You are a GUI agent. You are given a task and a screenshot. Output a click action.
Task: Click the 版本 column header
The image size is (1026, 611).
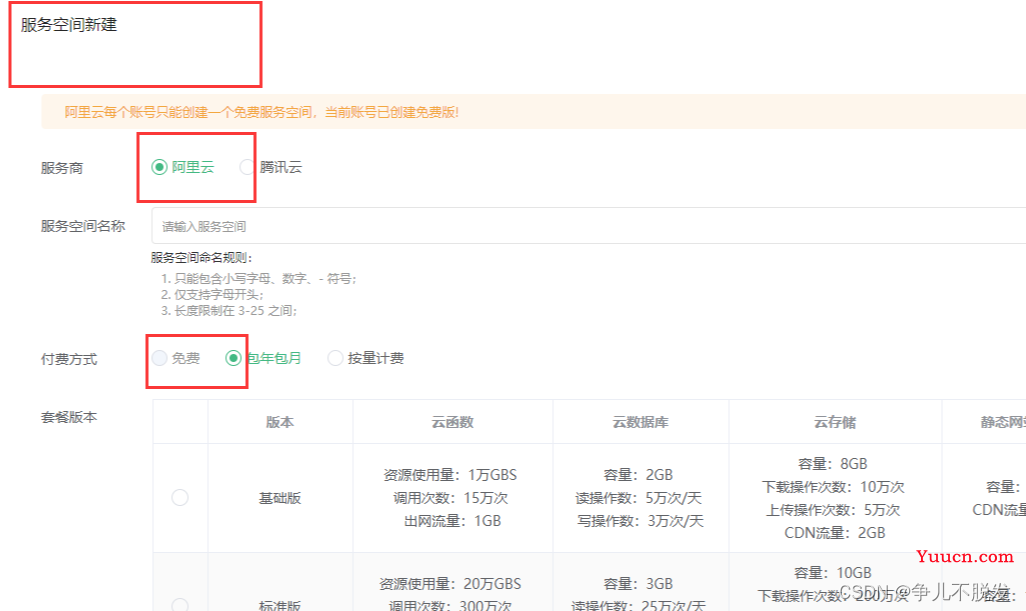click(280, 422)
